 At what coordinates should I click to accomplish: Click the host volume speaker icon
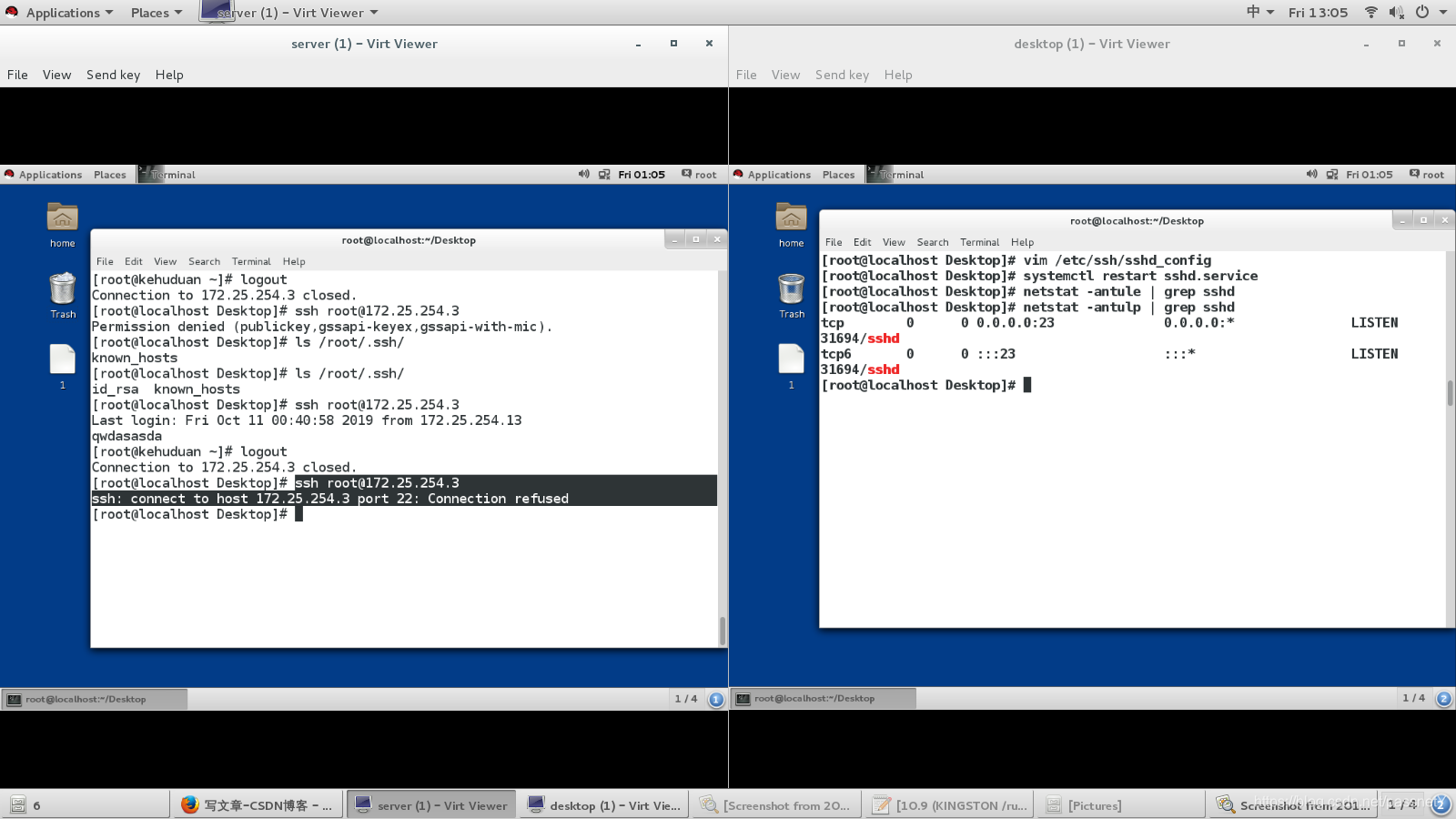point(1396,12)
